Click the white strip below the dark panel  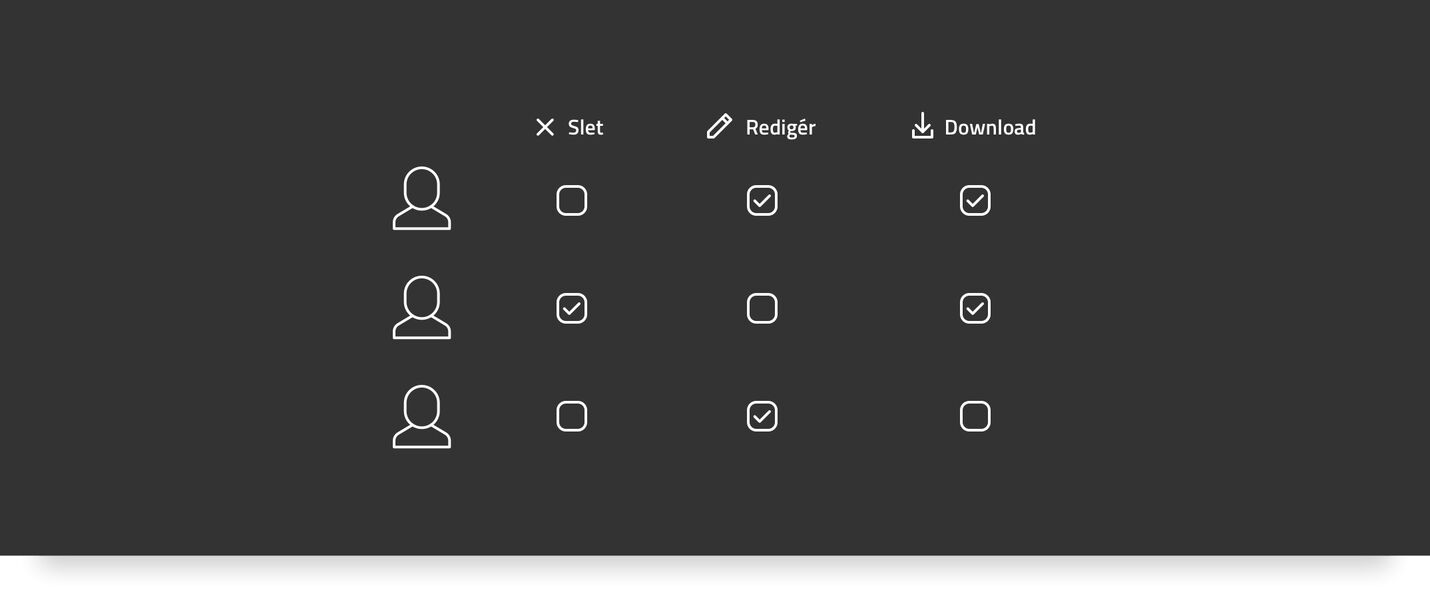pyautogui.click(x=715, y=576)
